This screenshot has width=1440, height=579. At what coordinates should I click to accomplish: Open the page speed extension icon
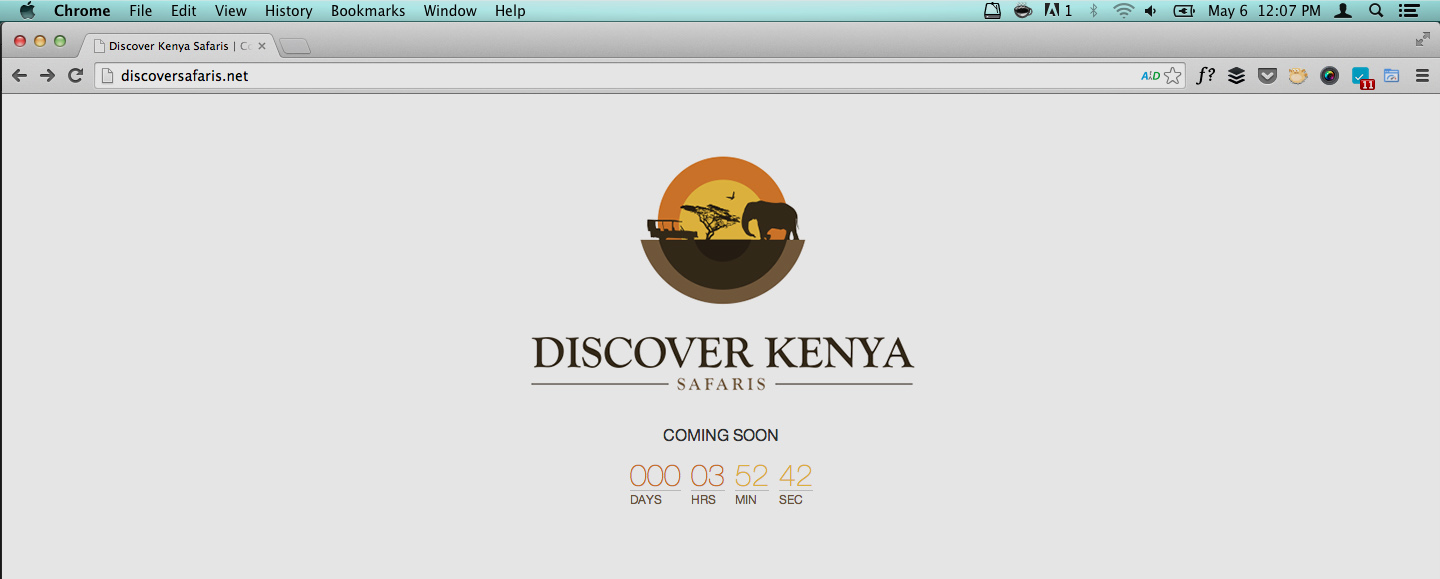coord(1391,75)
